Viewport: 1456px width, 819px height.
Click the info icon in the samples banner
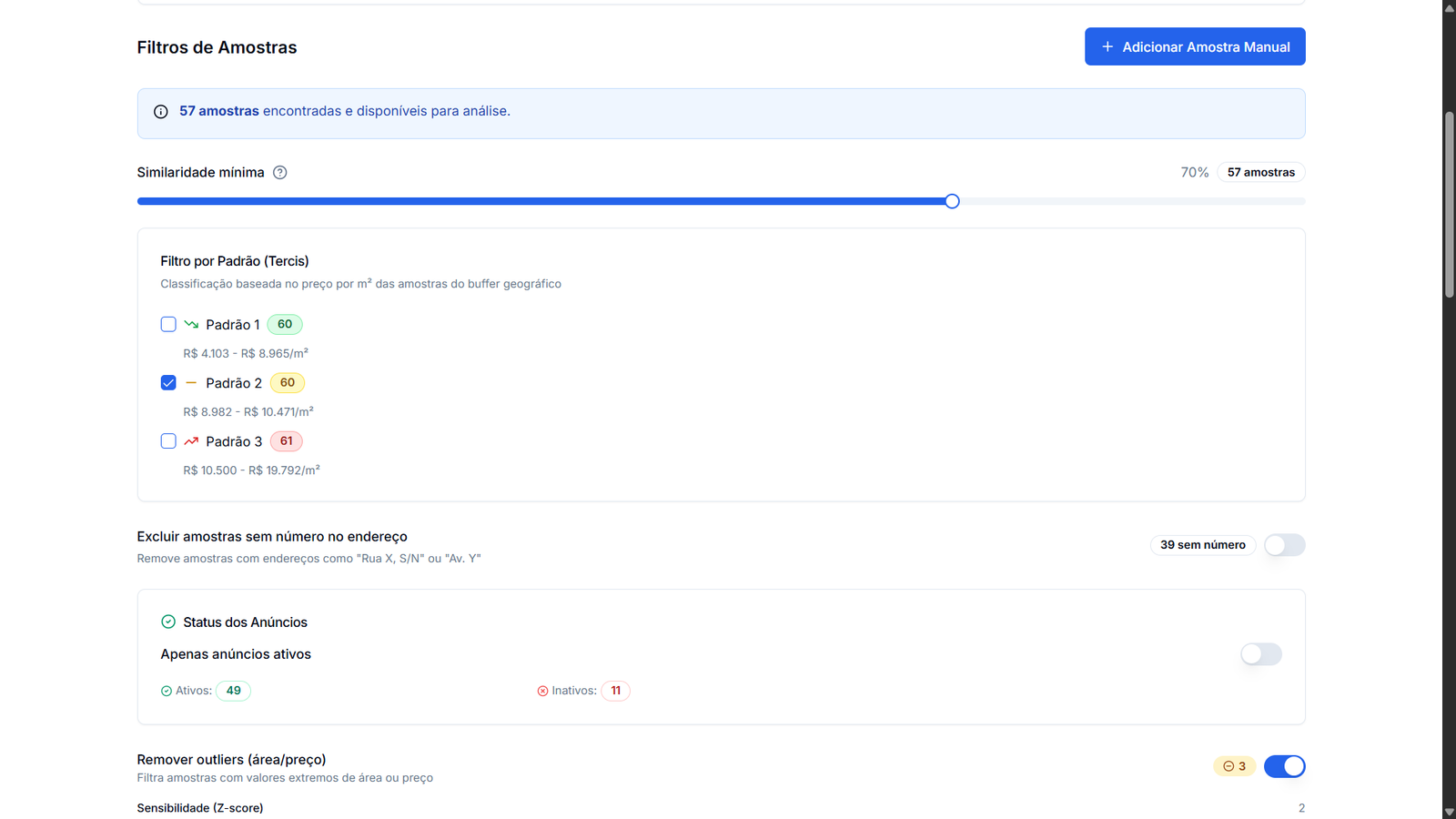point(161,112)
